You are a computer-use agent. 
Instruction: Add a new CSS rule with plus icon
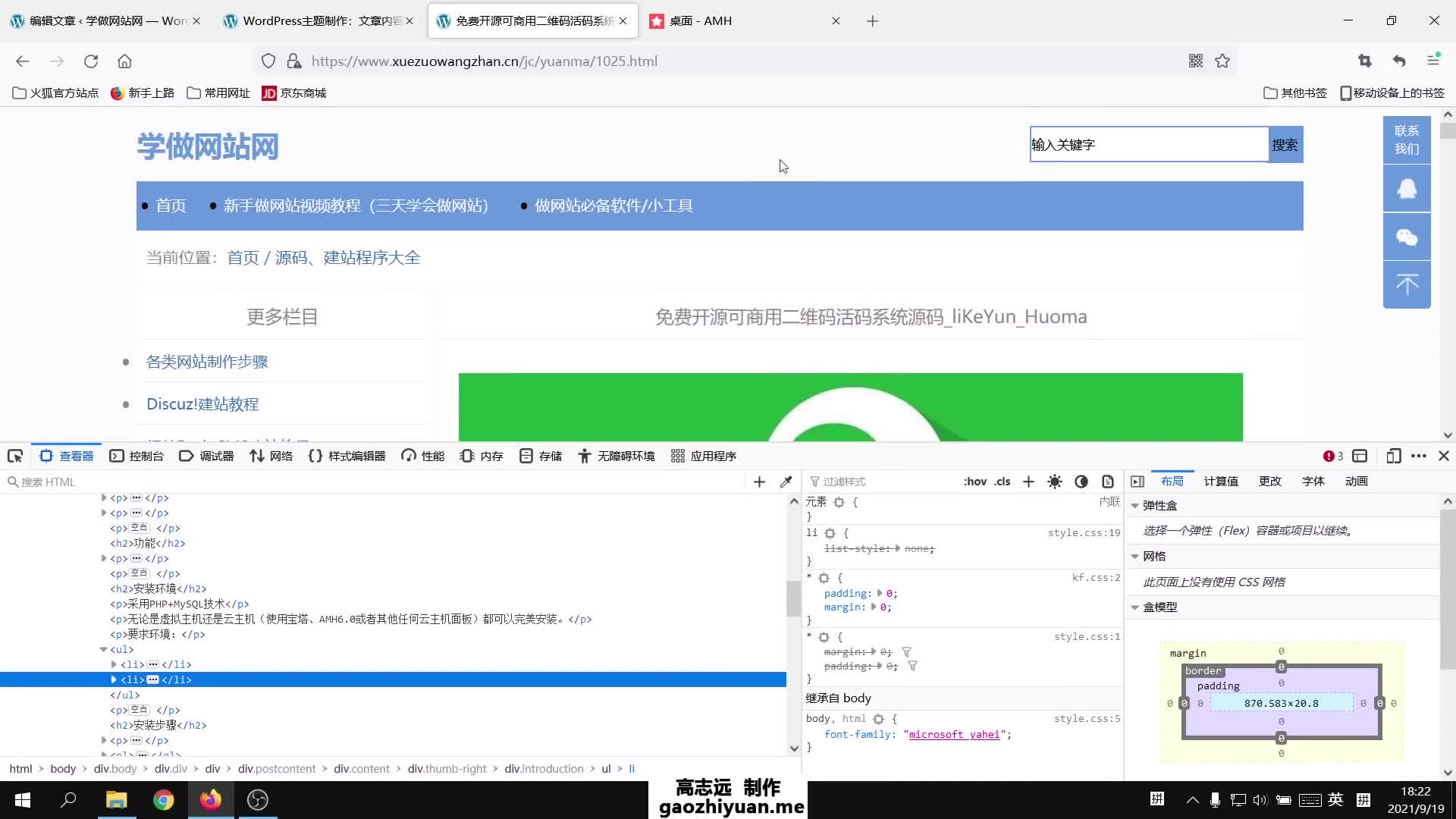click(1028, 481)
